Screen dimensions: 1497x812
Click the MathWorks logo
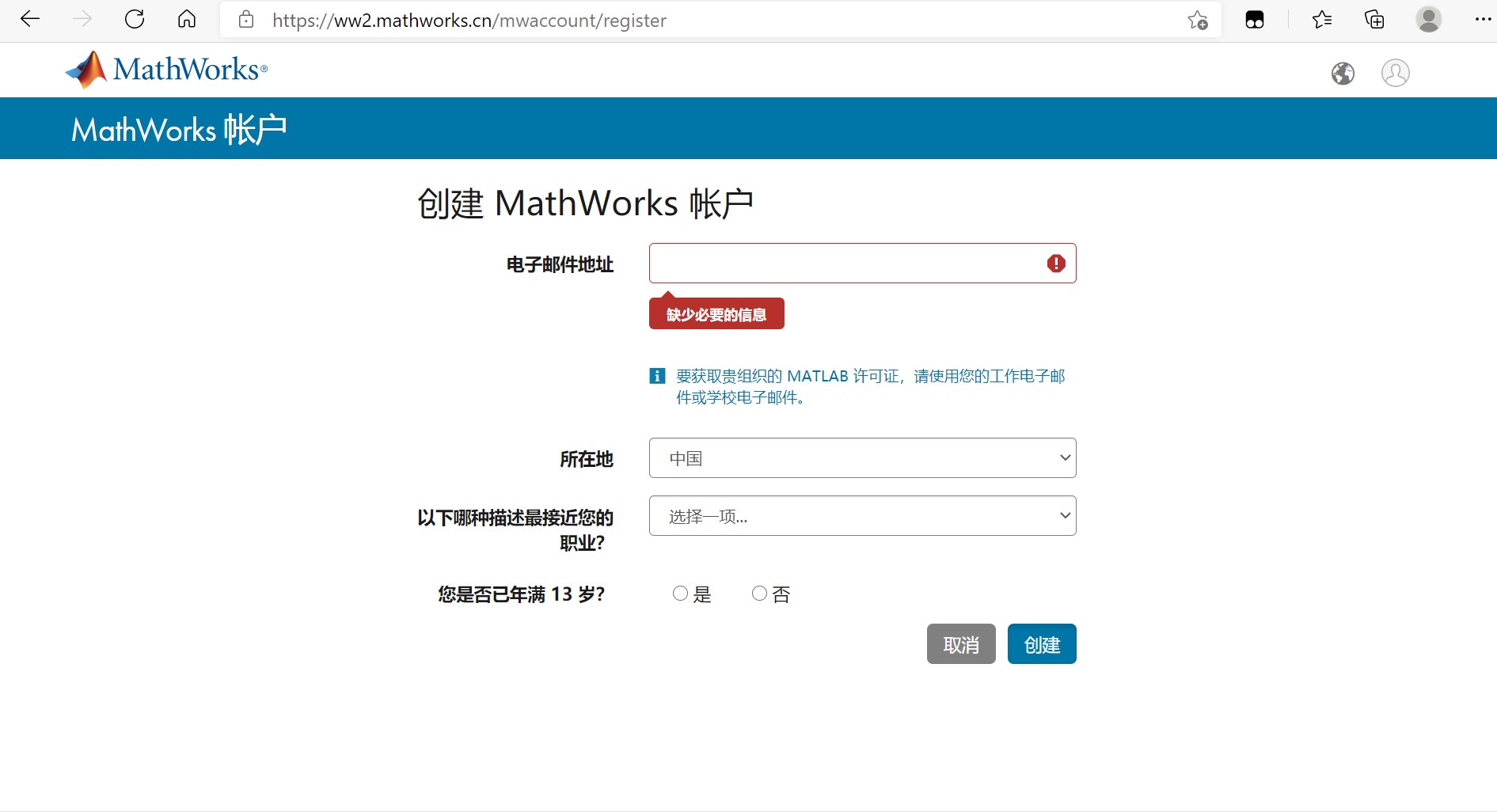click(166, 70)
